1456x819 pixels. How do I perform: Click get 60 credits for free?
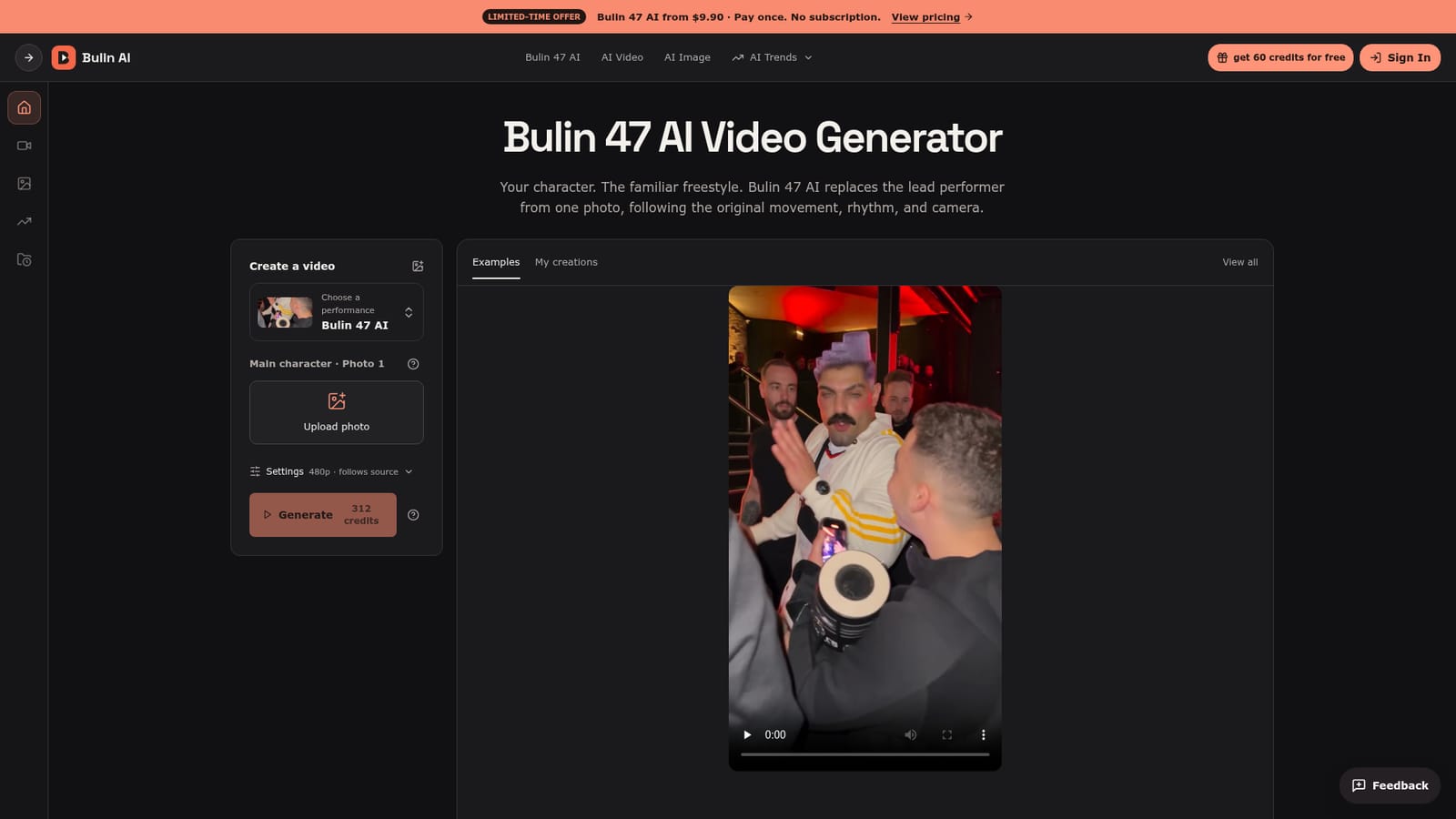pyautogui.click(x=1280, y=57)
